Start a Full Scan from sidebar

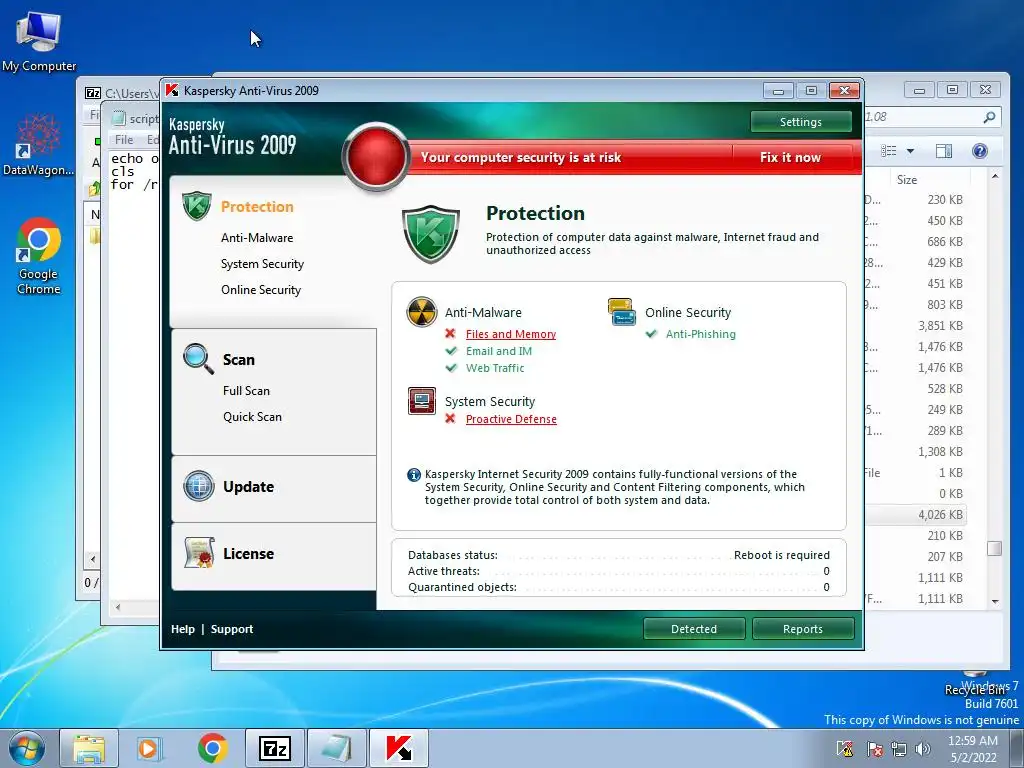(246, 391)
